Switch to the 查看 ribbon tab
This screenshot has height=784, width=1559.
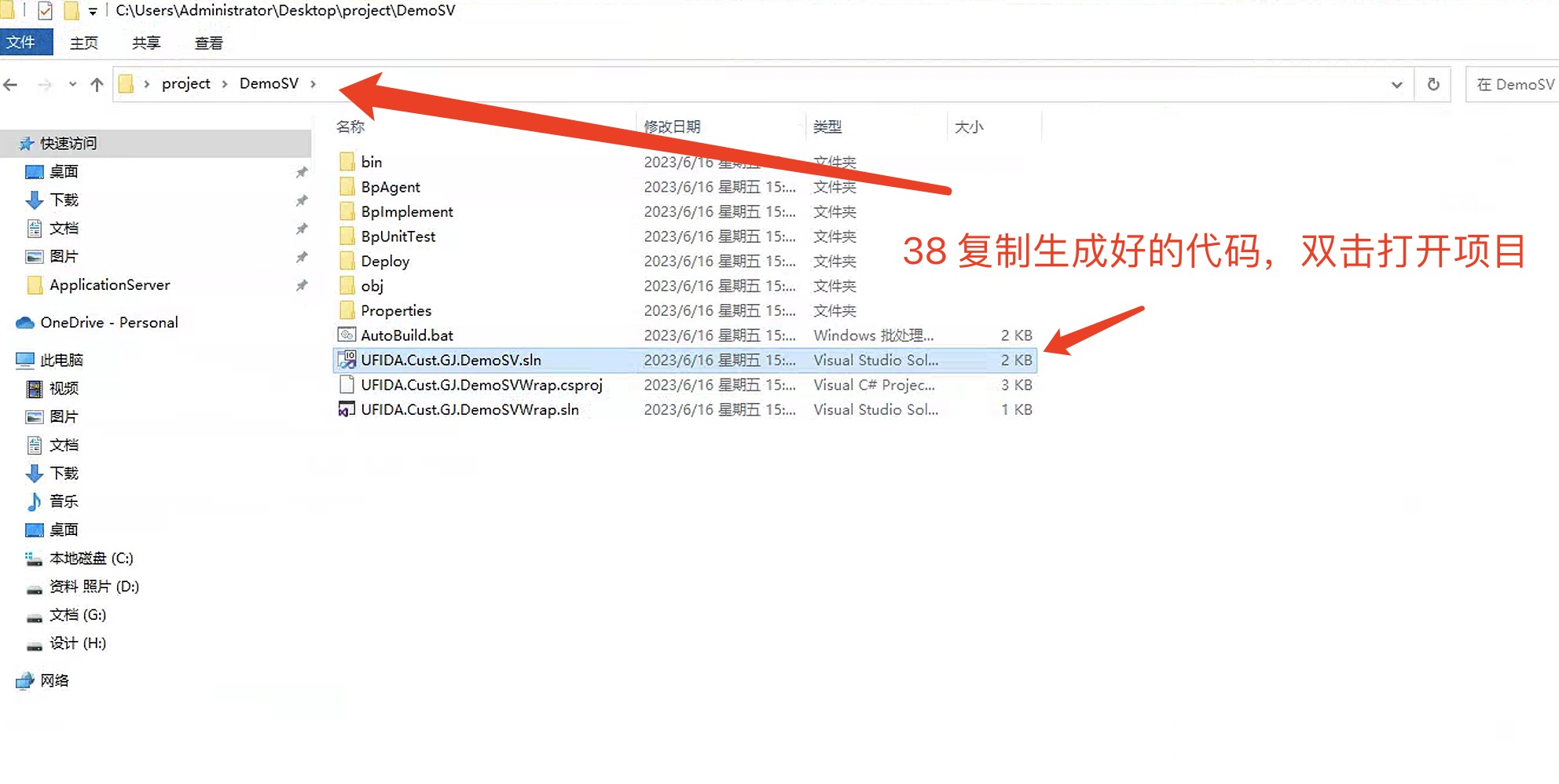[x=208, y=43]
